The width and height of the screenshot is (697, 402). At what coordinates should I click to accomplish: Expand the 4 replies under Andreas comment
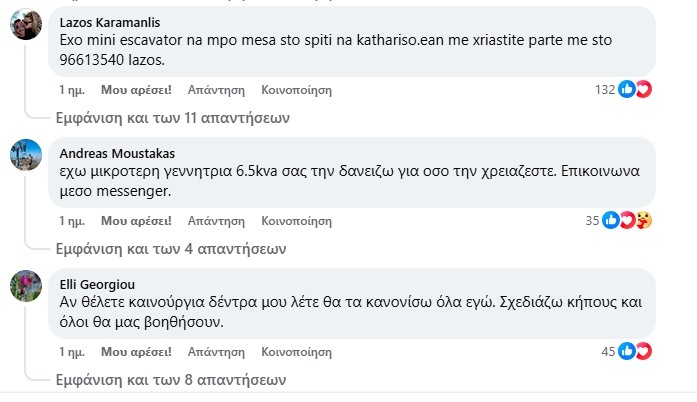click(171, 249)
